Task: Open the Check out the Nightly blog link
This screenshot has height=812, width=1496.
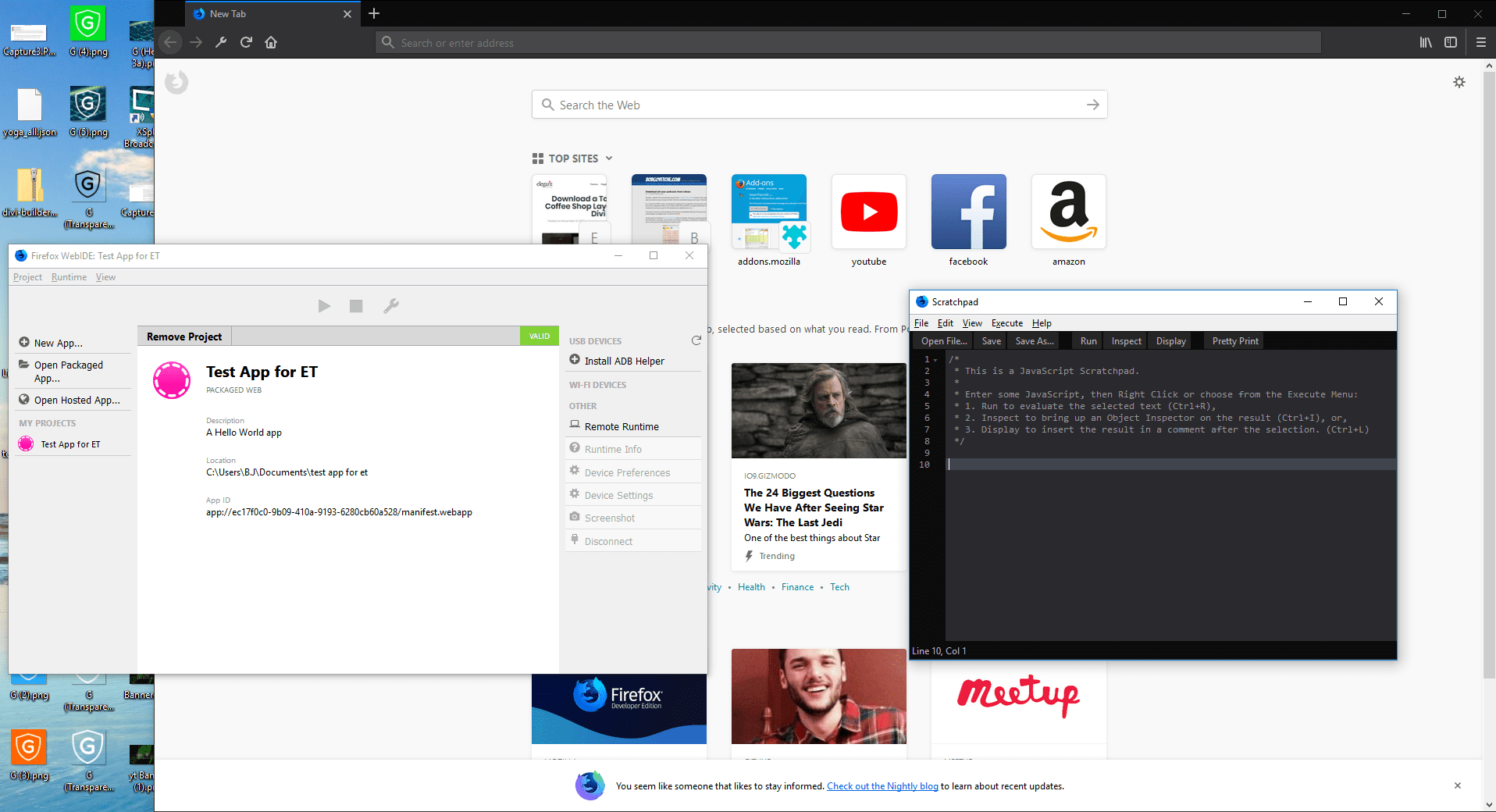Action: 882,786
